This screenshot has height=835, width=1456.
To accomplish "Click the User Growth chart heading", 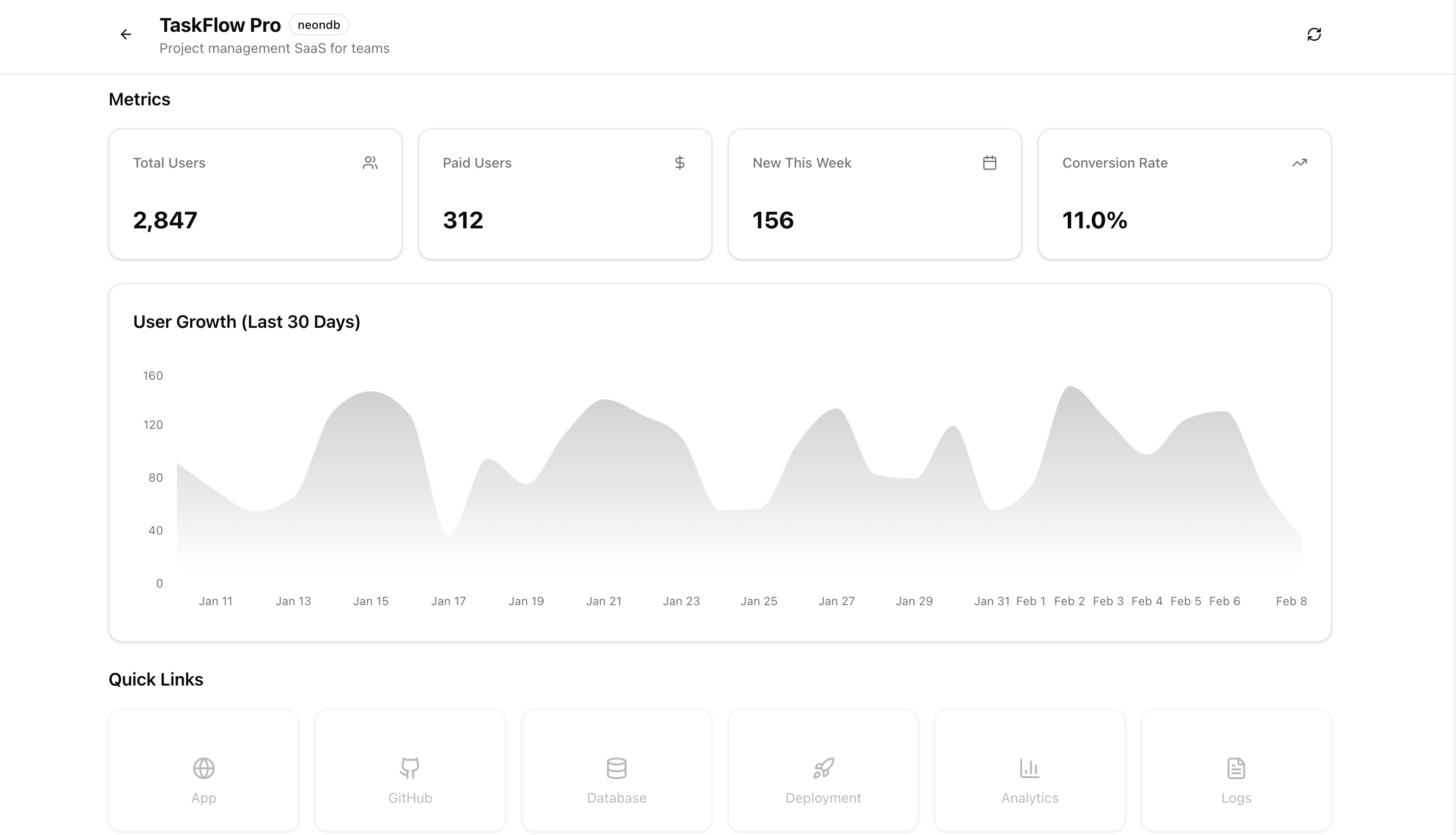I will [247, 322].
